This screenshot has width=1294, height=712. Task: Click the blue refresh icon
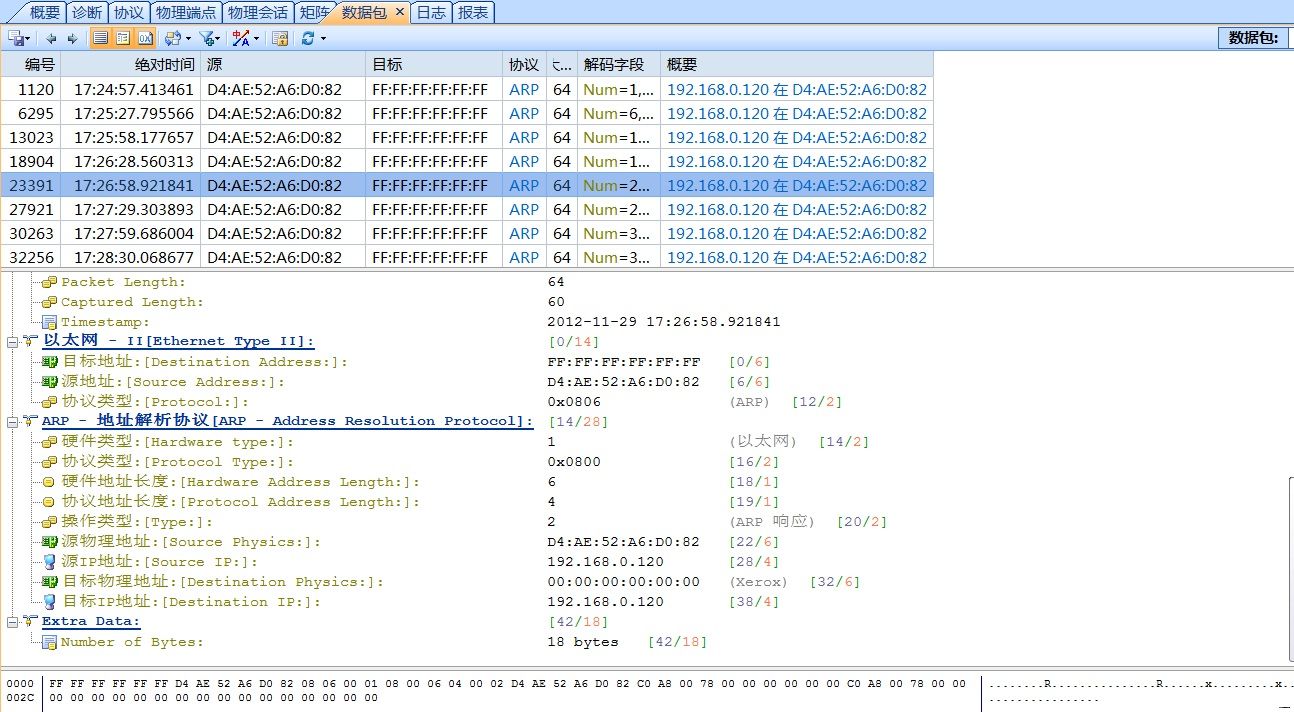coord(308,38)
